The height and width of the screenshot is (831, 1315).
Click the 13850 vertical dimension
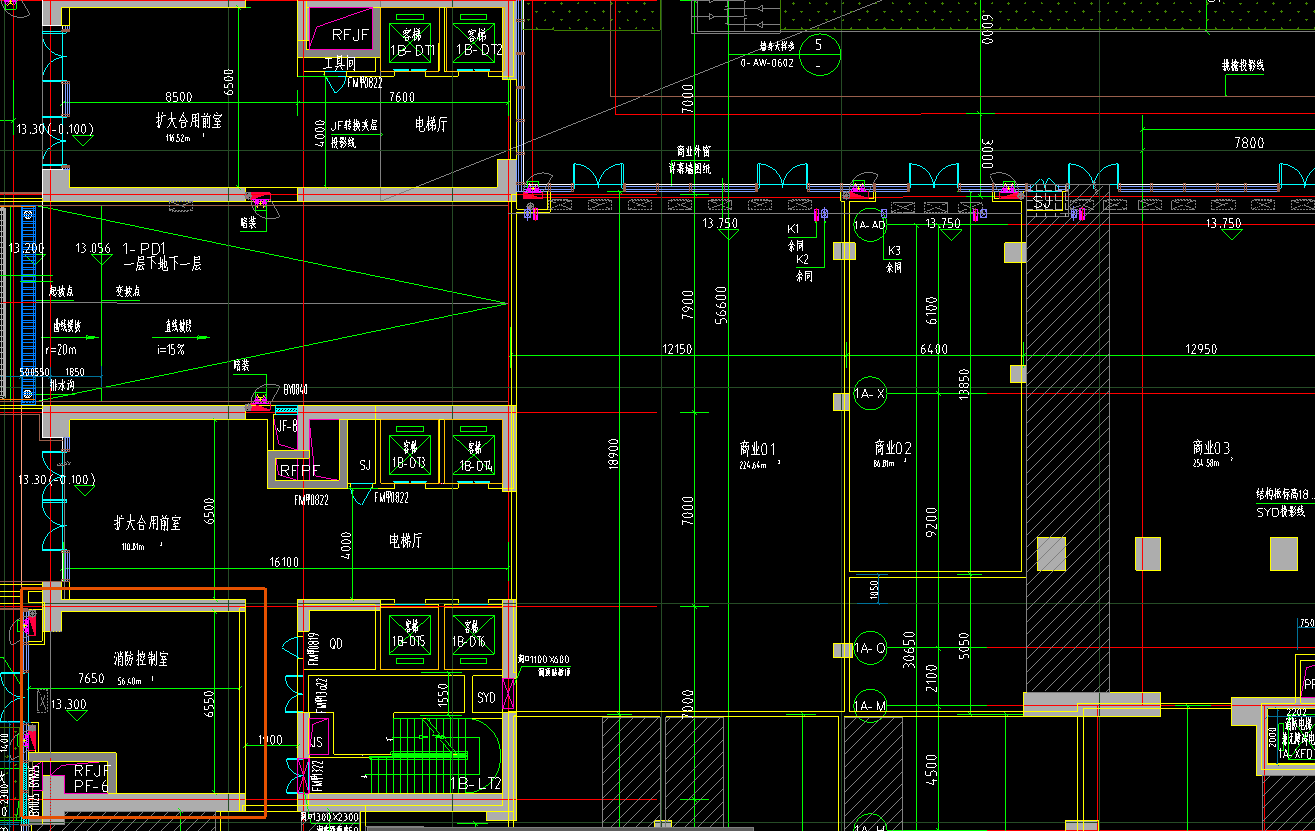[964, 386]
